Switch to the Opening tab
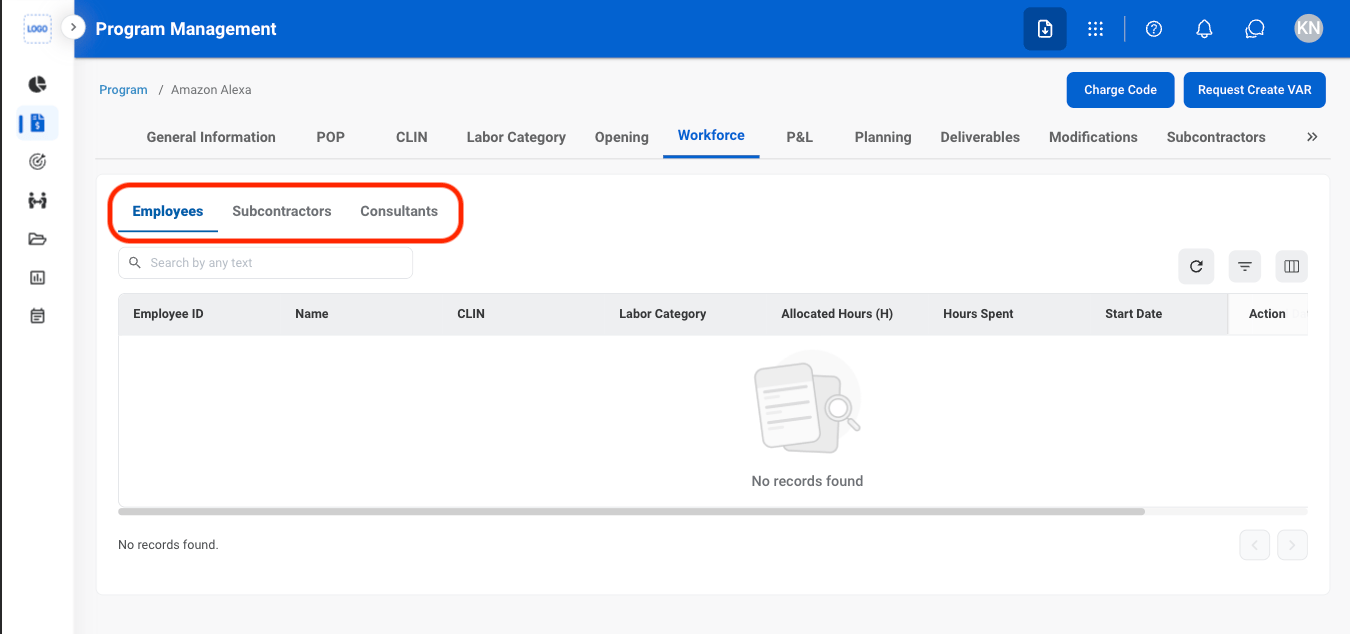 (622, 137)
